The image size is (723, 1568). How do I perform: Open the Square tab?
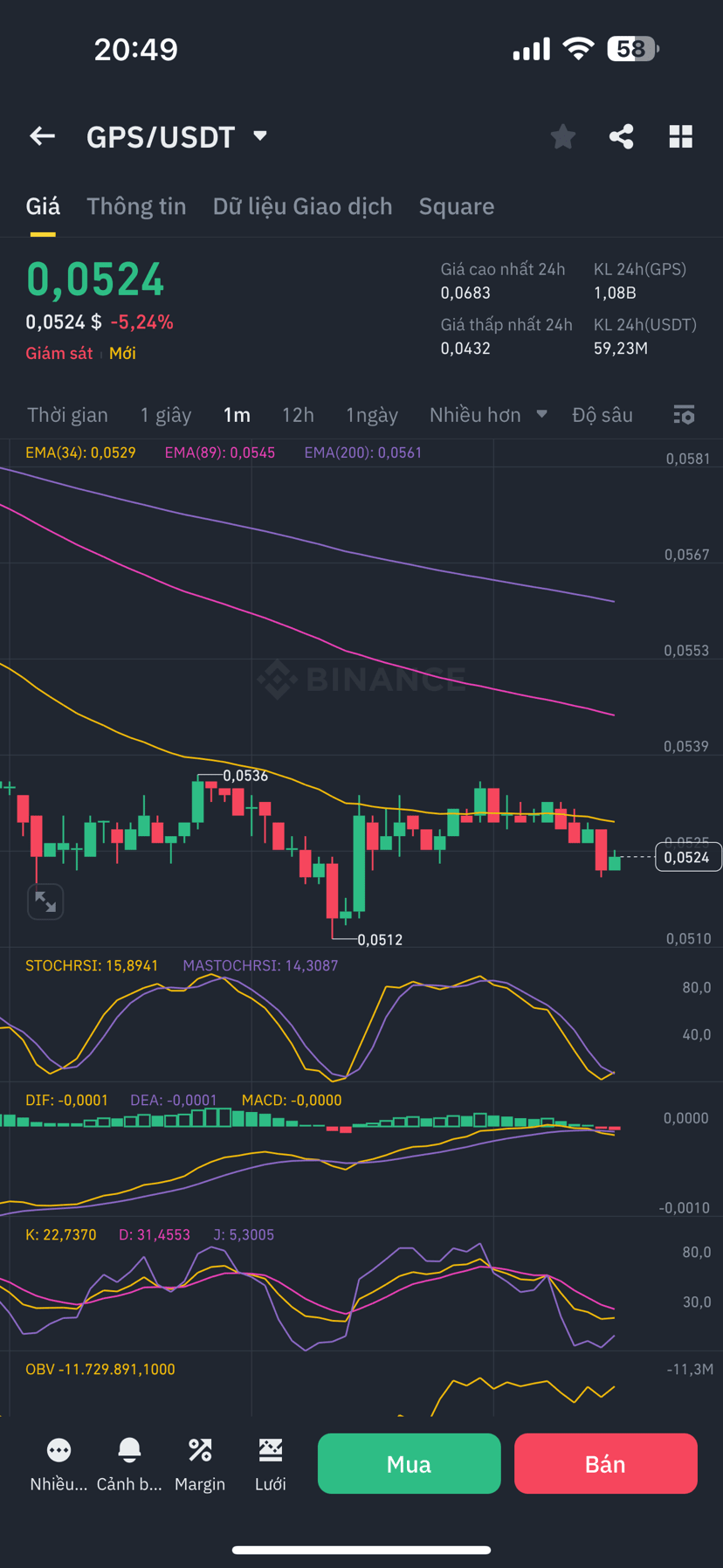pyautogui.click(x=457, y=206)
